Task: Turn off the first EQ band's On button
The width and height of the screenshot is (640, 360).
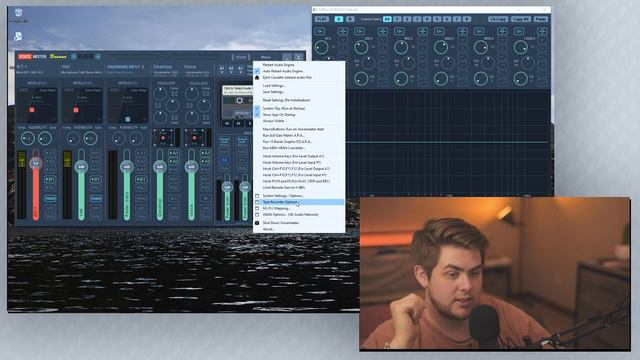Action: click(320, 31)
